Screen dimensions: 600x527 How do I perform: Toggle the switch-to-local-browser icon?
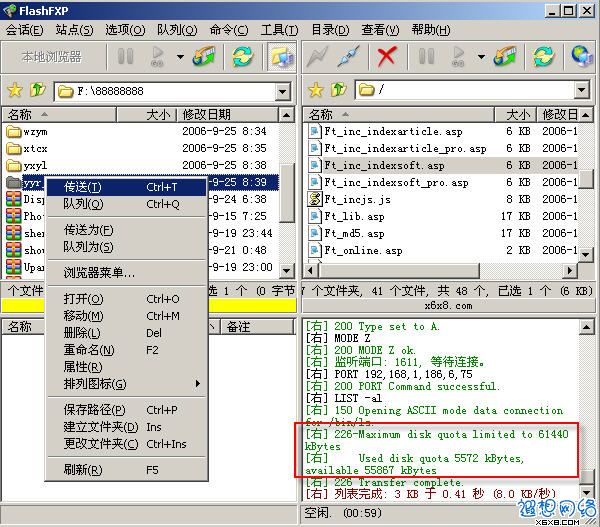pyautogui.click(x=282, y=57)
